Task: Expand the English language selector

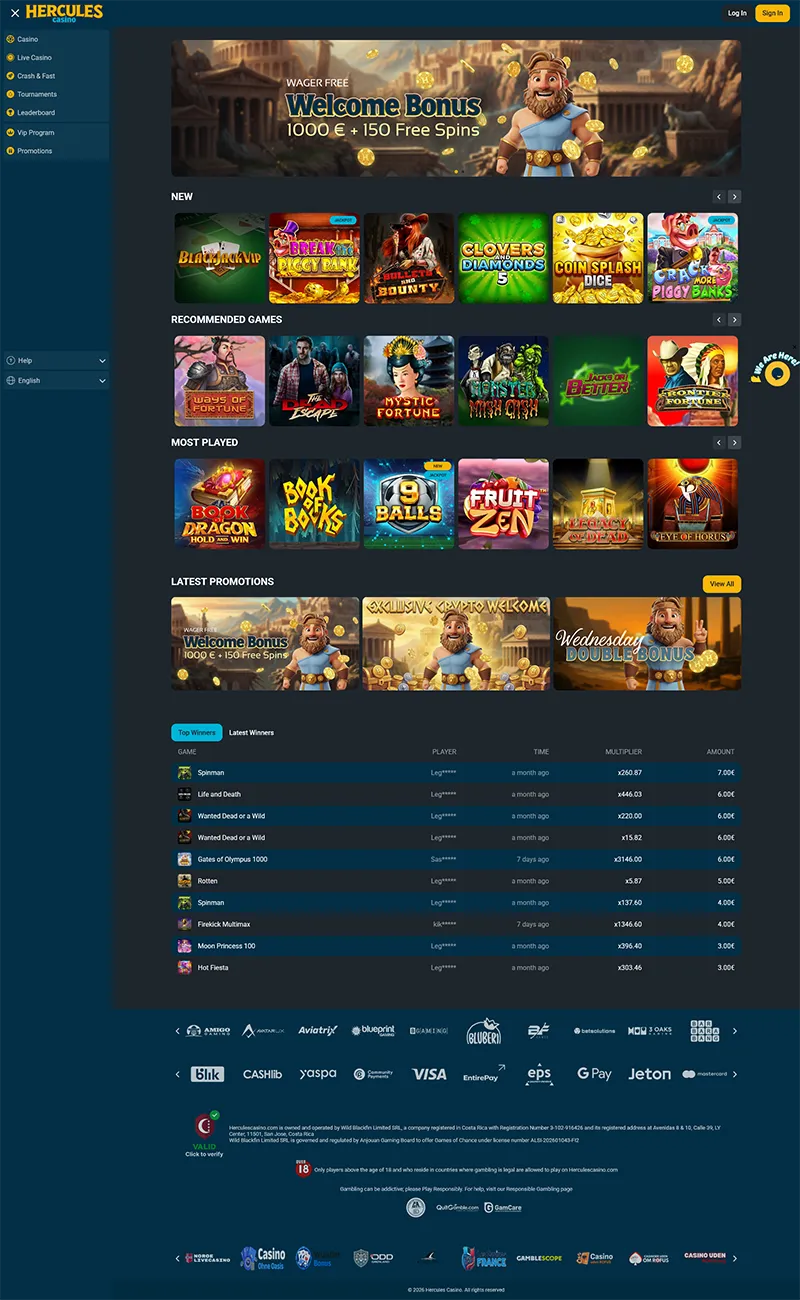Action: point(55,380)
